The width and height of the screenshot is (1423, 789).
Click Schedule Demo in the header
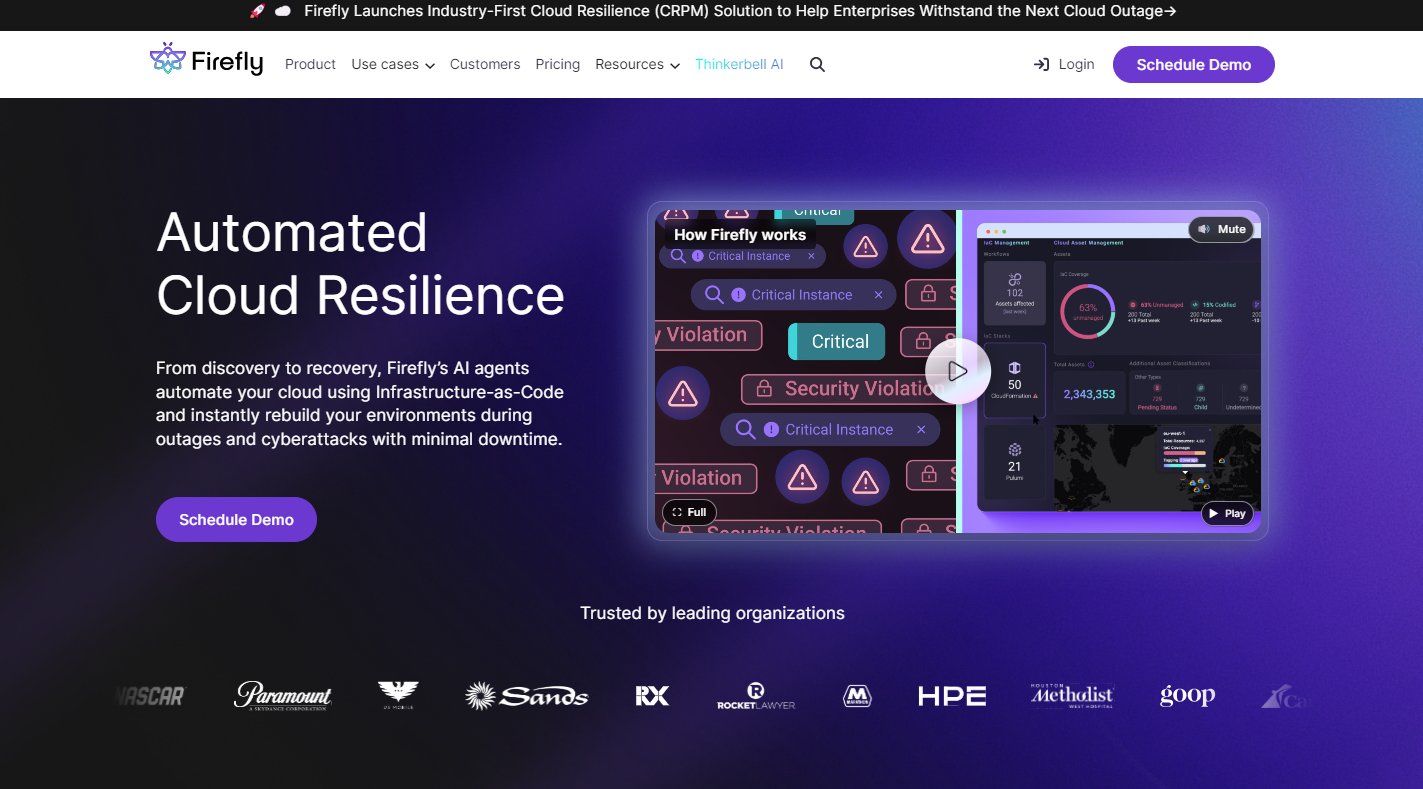coord(1194,64)
